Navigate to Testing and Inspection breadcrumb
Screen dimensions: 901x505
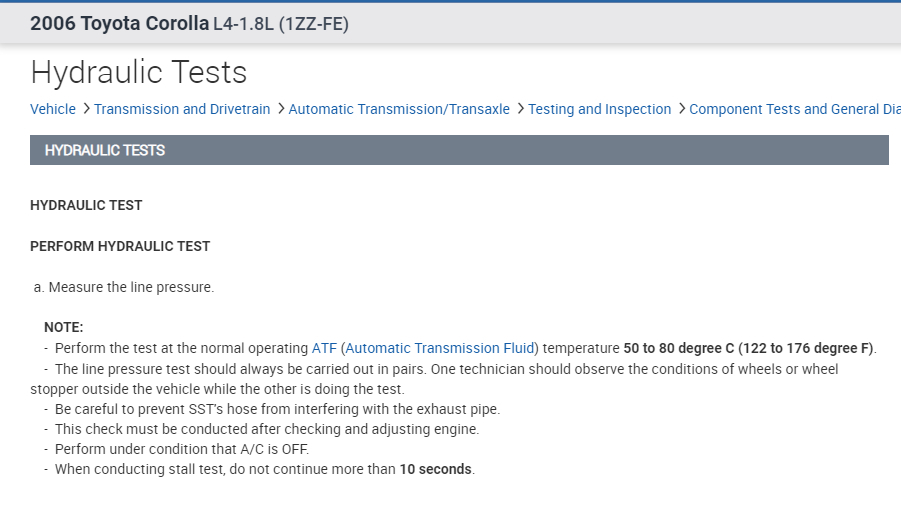[600, 109]
